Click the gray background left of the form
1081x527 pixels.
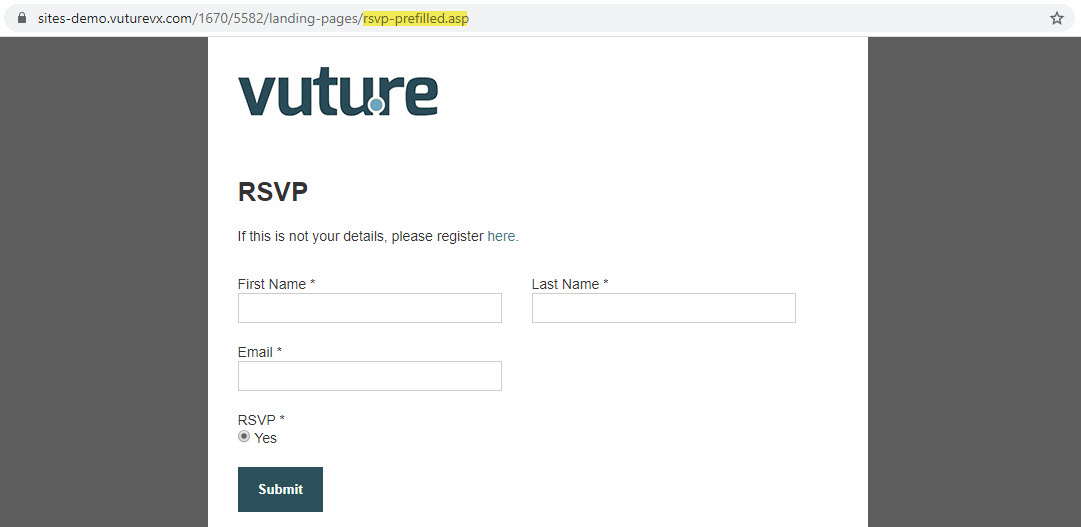point(103,281)
